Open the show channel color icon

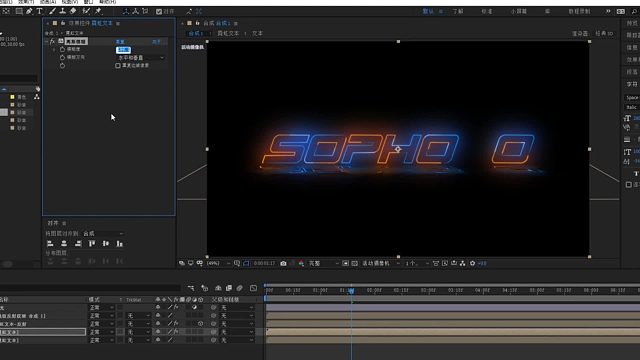coord(301,264)
